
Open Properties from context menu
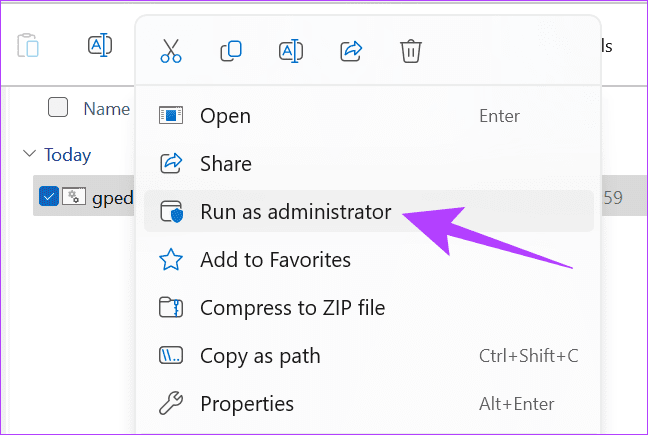click(247, 404)
